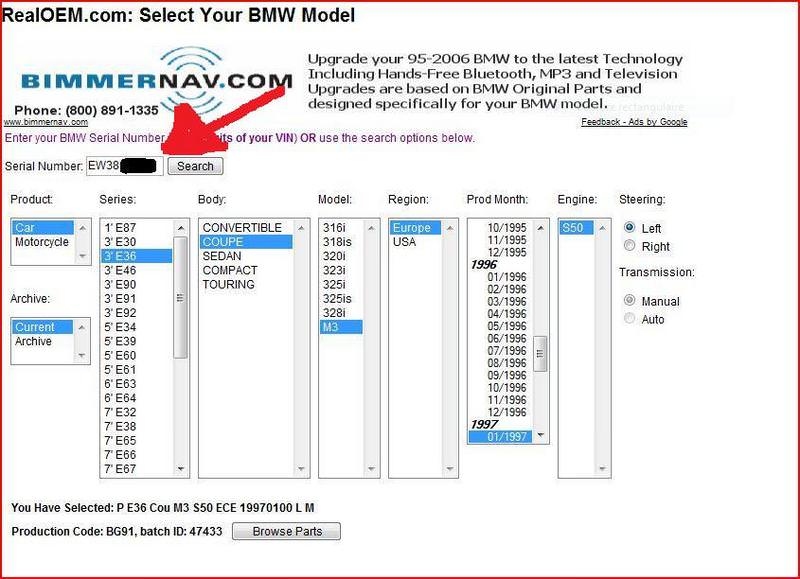Viewport: 800px width, 579px height.
Task: Select 318is in the Model list
Action: [x=341, y=242]
